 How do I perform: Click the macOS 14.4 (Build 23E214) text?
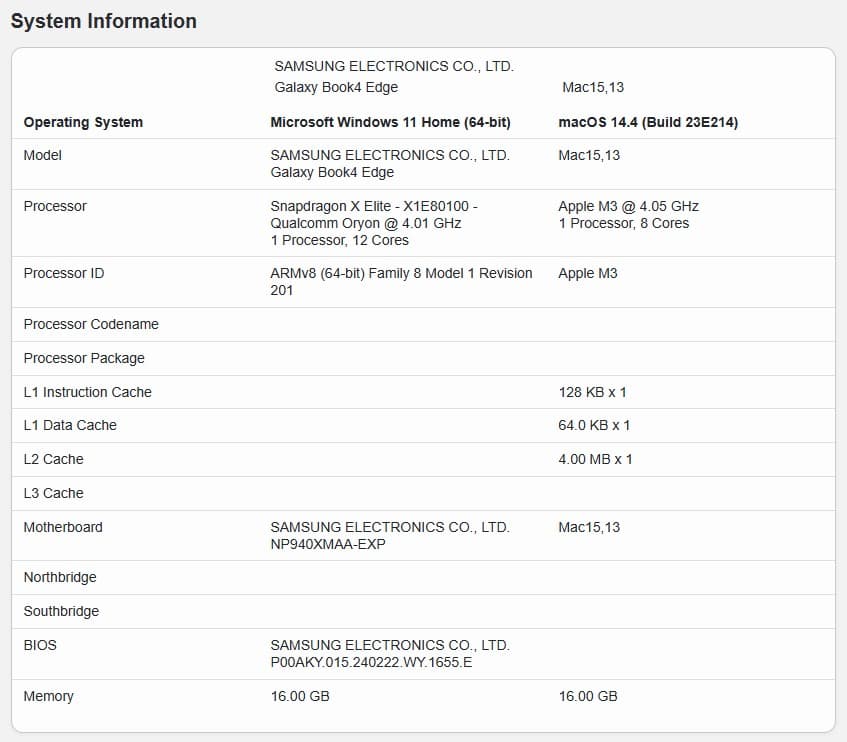tap(648, 122)
